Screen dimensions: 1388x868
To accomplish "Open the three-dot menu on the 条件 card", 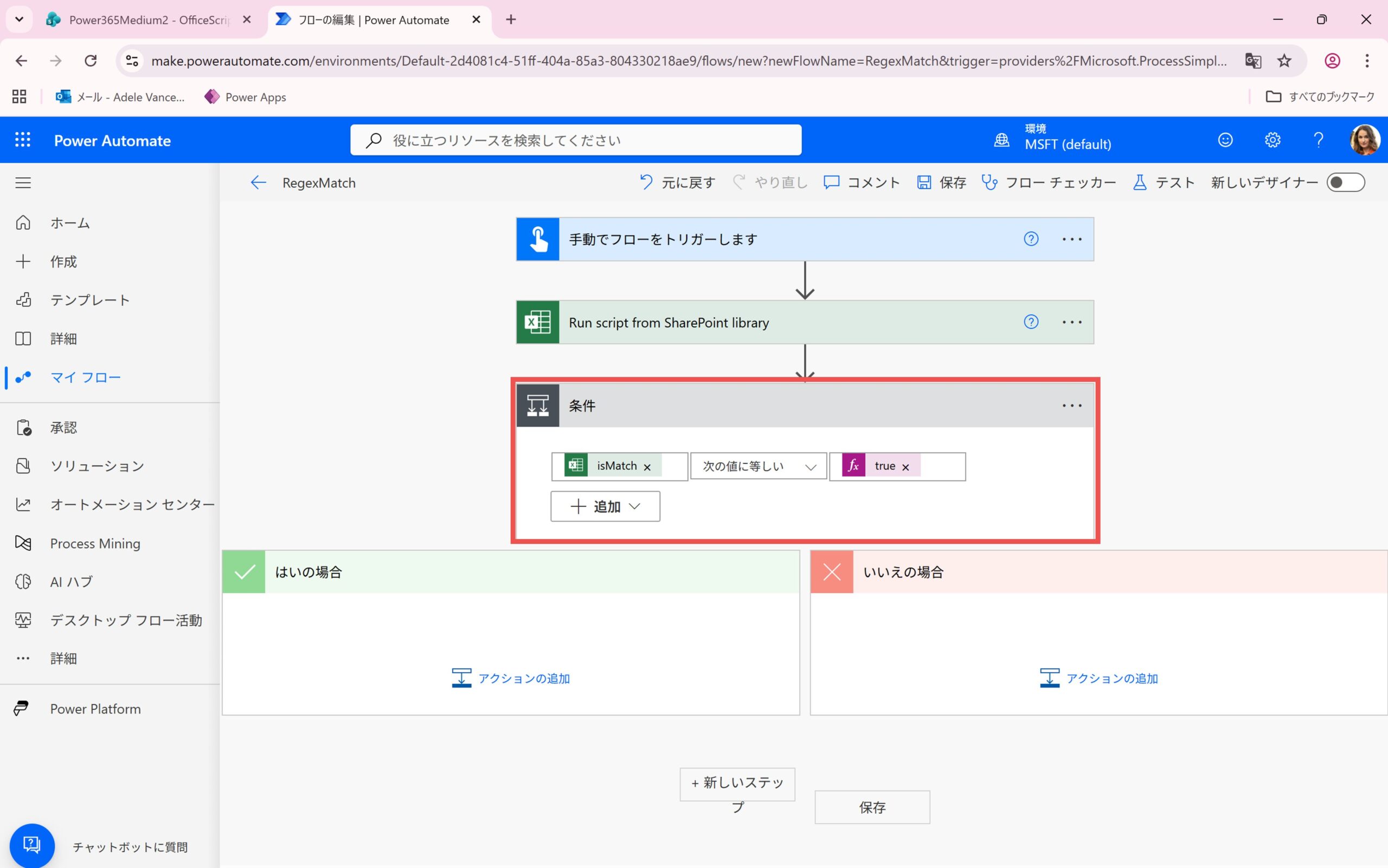I will 1071,406.
